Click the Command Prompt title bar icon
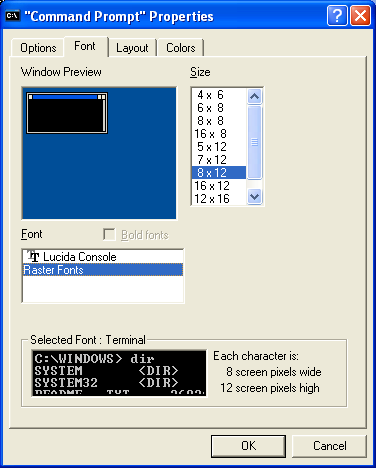Image resolution: width=376 pixels, height=468 pixels. (x=13, y=16)
